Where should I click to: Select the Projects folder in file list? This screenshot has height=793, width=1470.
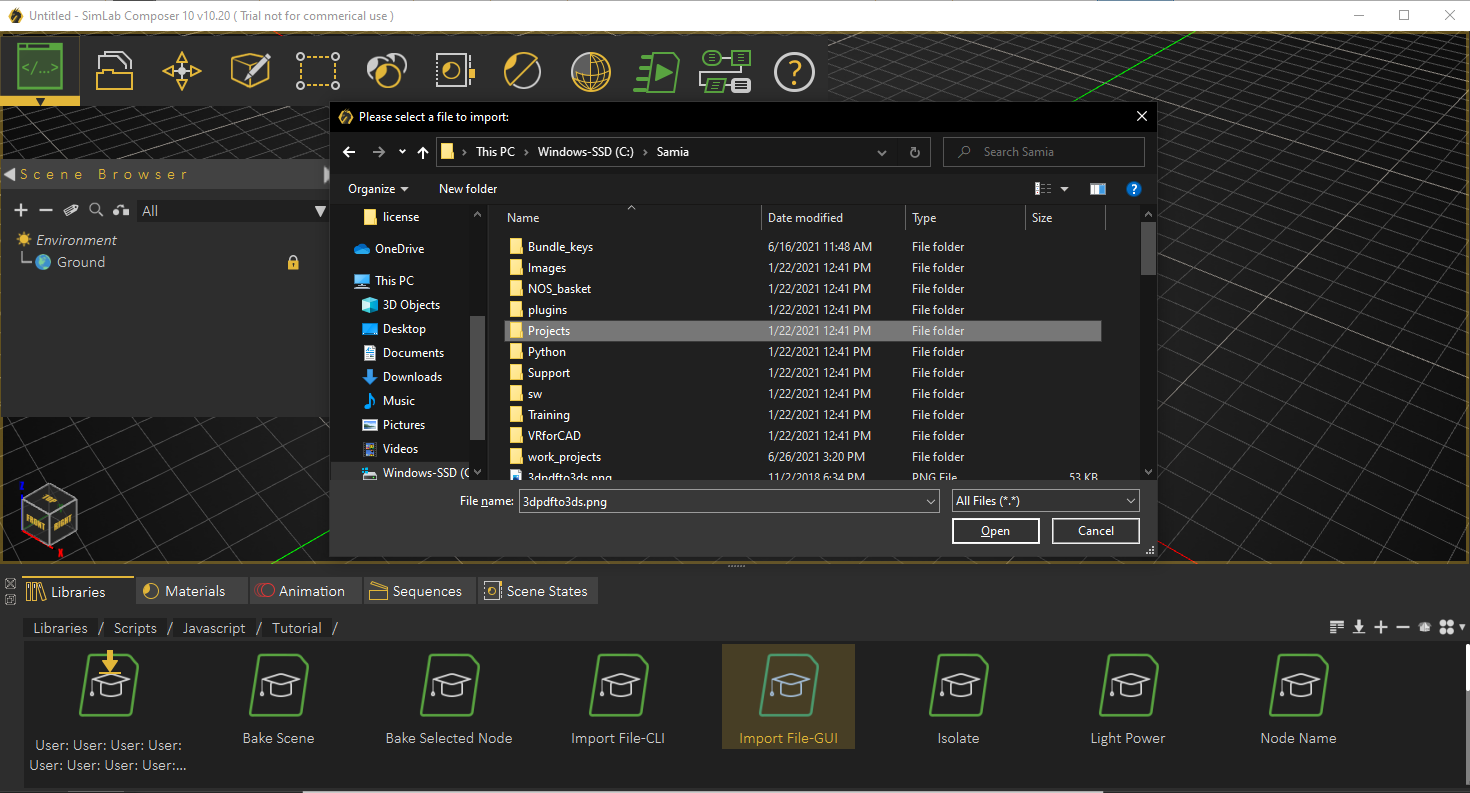[803, 331]
